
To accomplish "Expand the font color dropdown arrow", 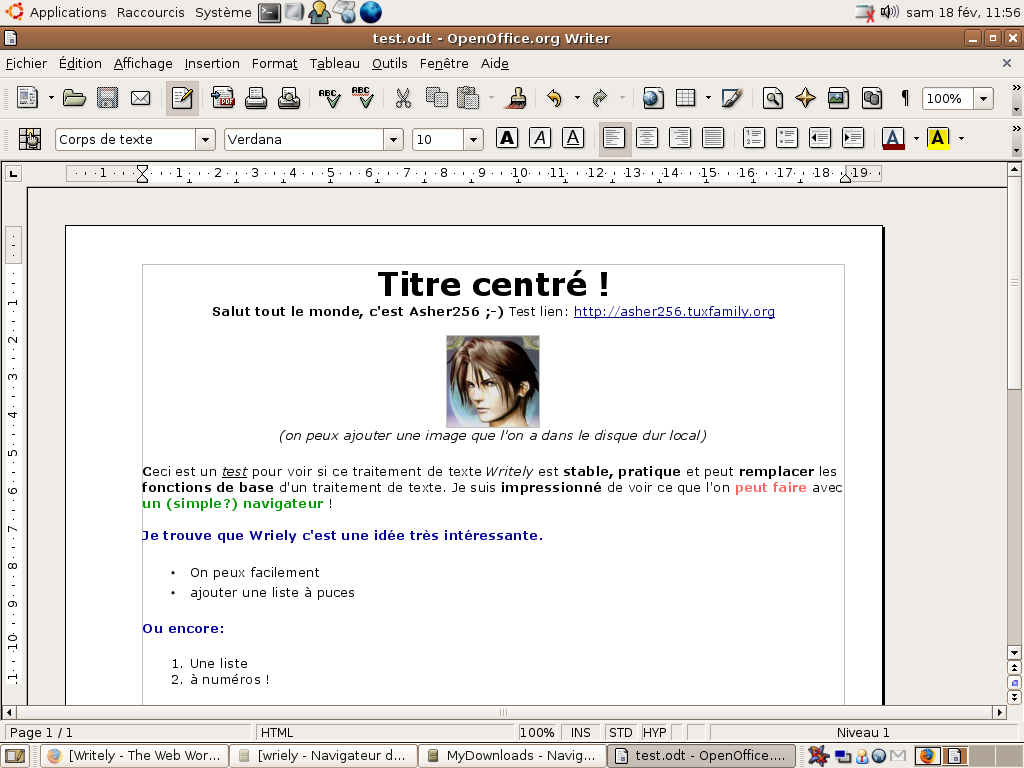I will tap(916, 138).
